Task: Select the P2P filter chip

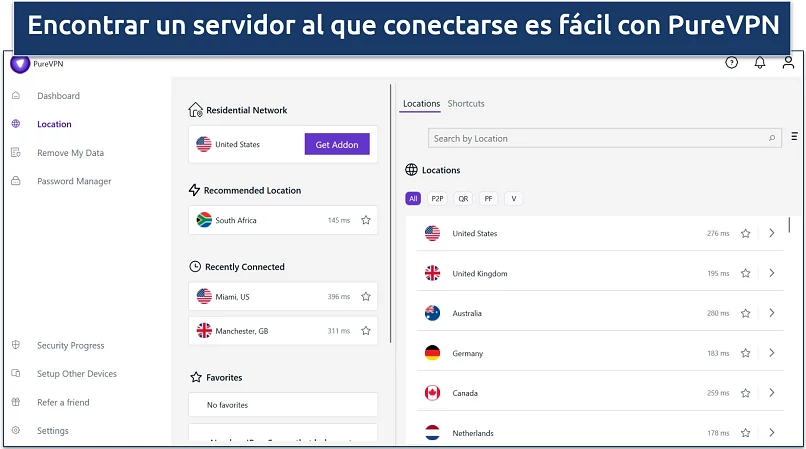Action: tap(437, 199)
